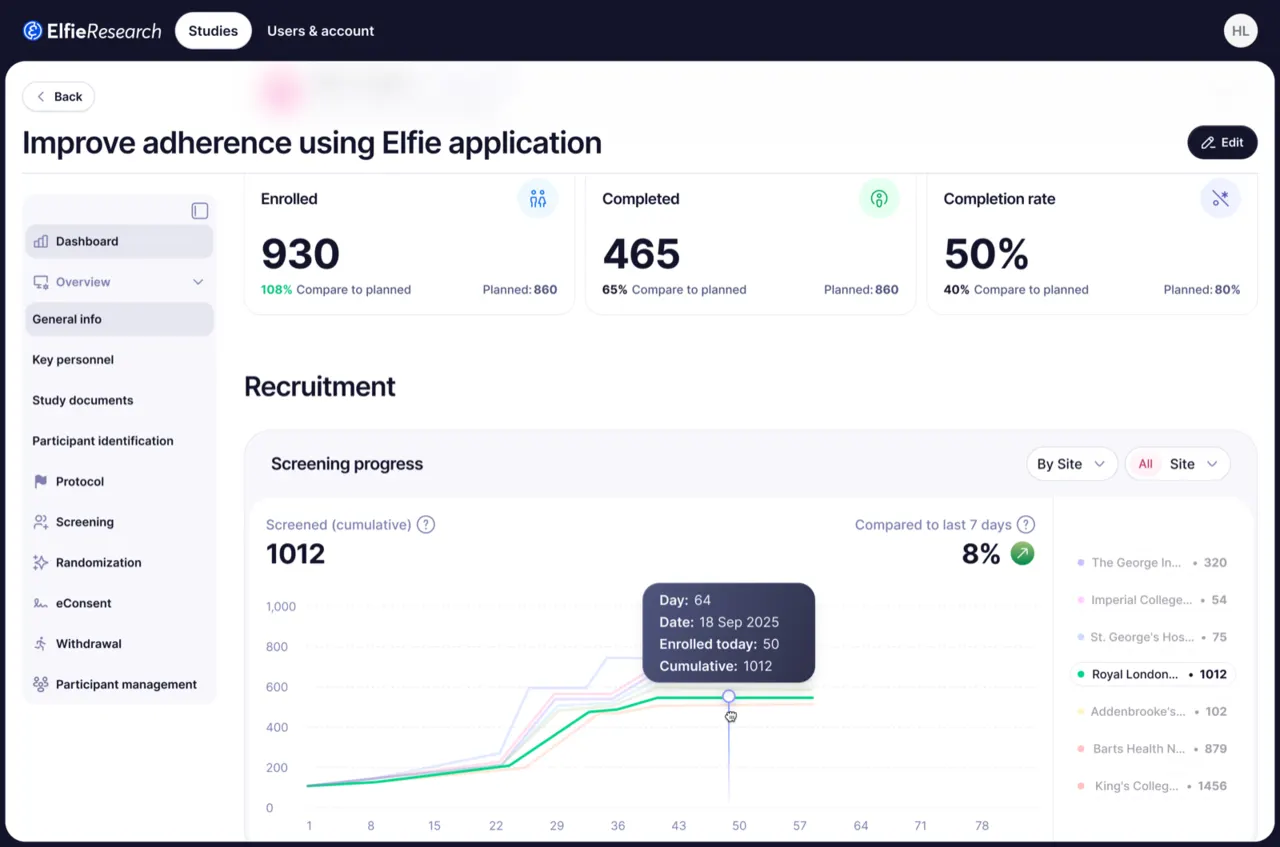Toggle King's Colleg... legend series
1280x847 pixels.
[1153, 786]
